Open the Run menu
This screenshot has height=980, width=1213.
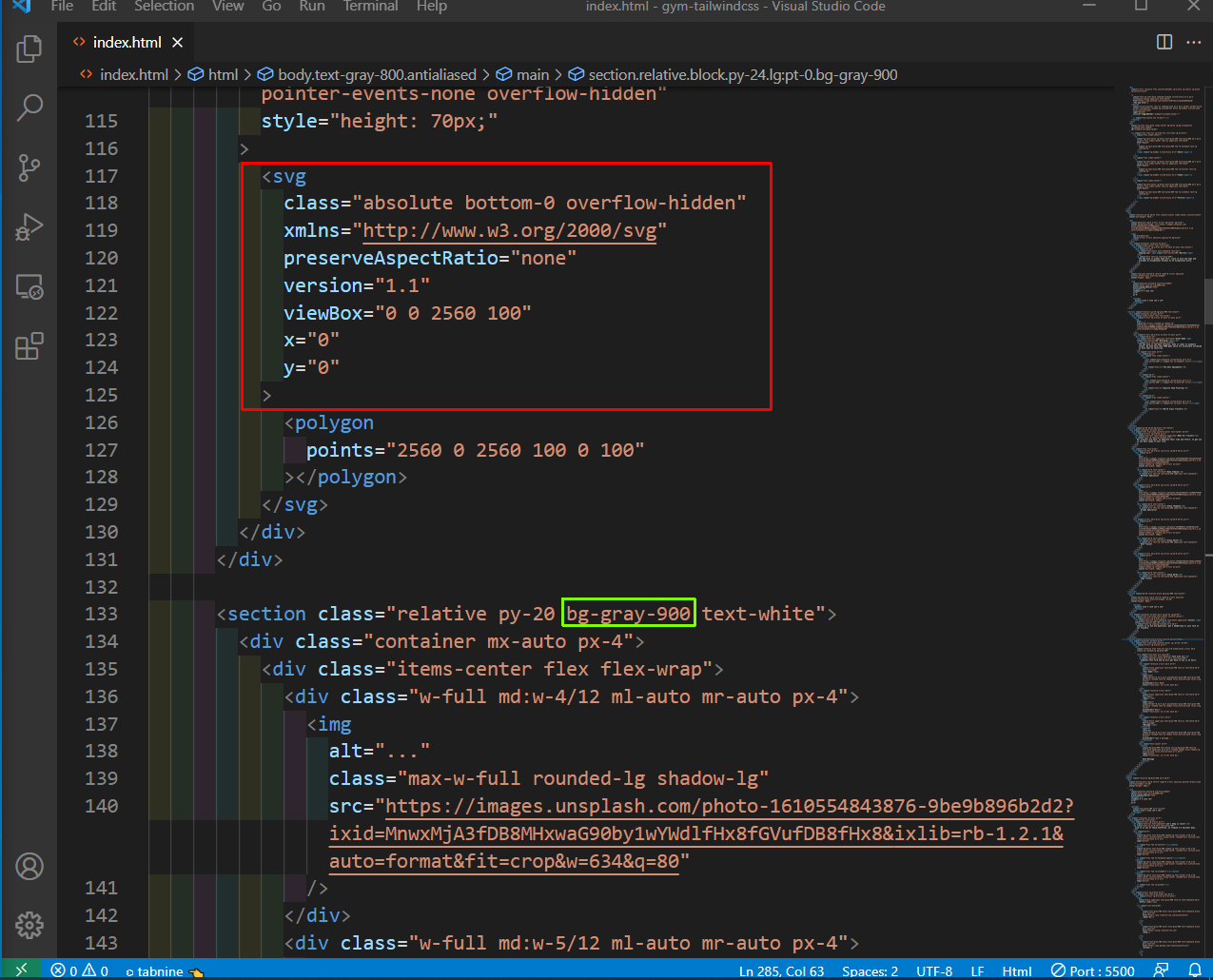click(x=312, y=6)
